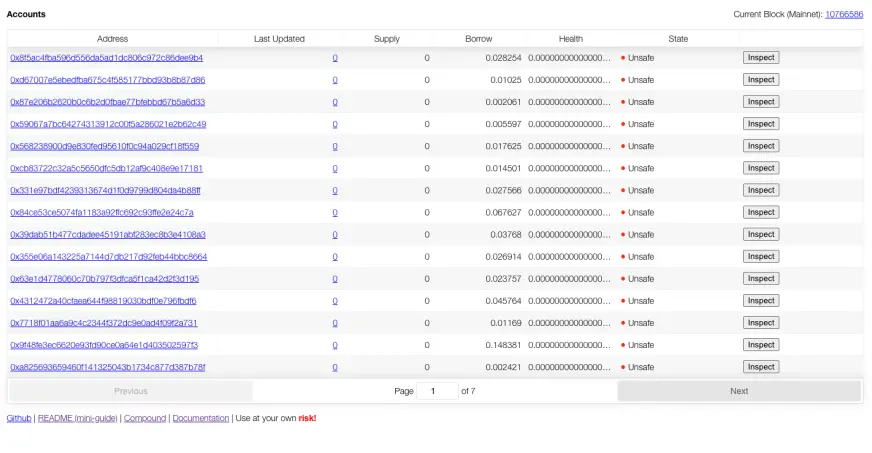872x453 pixels.
Task: Open the Github footer link
Action: pos(19,418)
